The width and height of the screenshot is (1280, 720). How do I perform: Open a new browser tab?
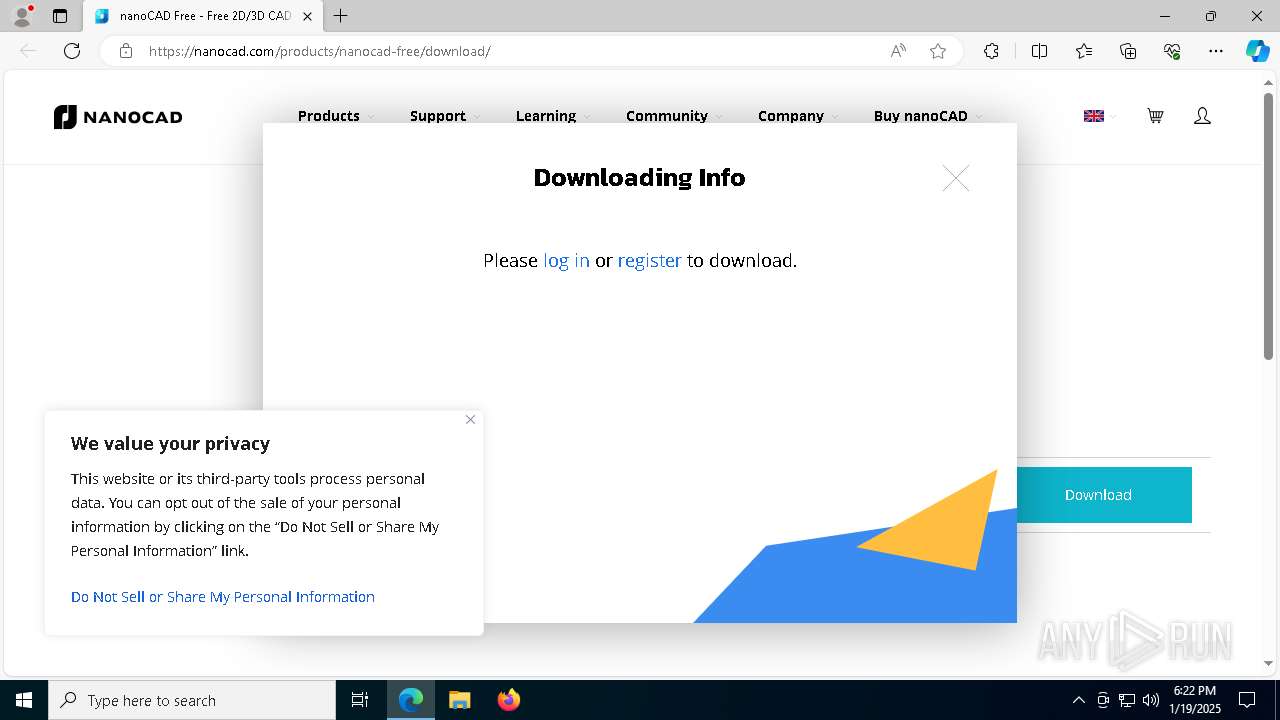pyautogui.click(x=341, y=16)
